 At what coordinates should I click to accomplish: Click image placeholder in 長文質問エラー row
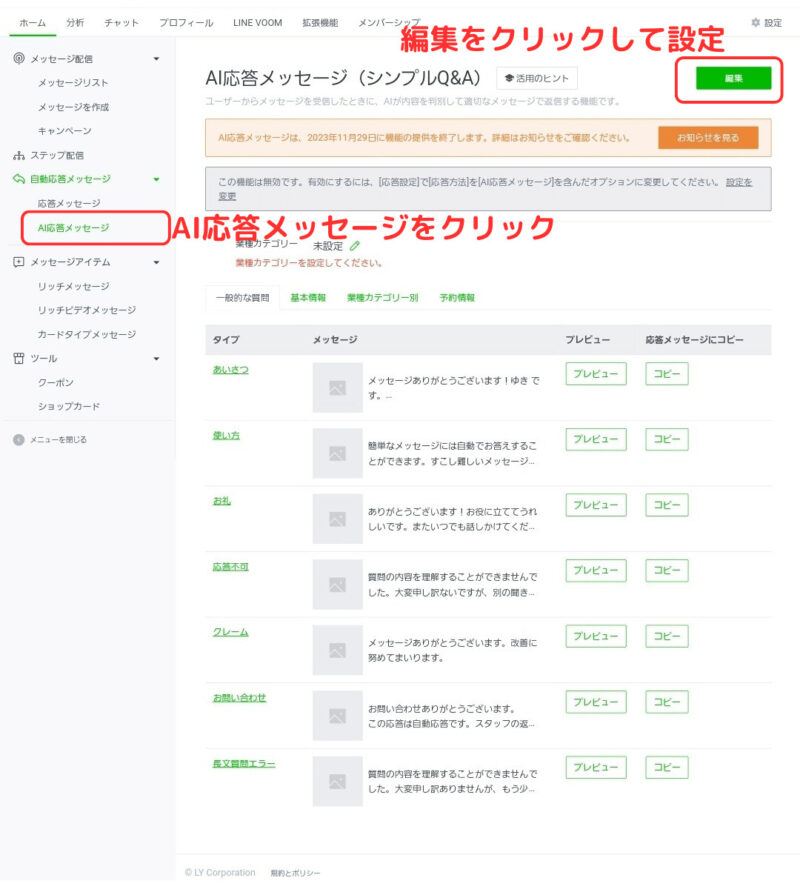click(x=337, y=782)
